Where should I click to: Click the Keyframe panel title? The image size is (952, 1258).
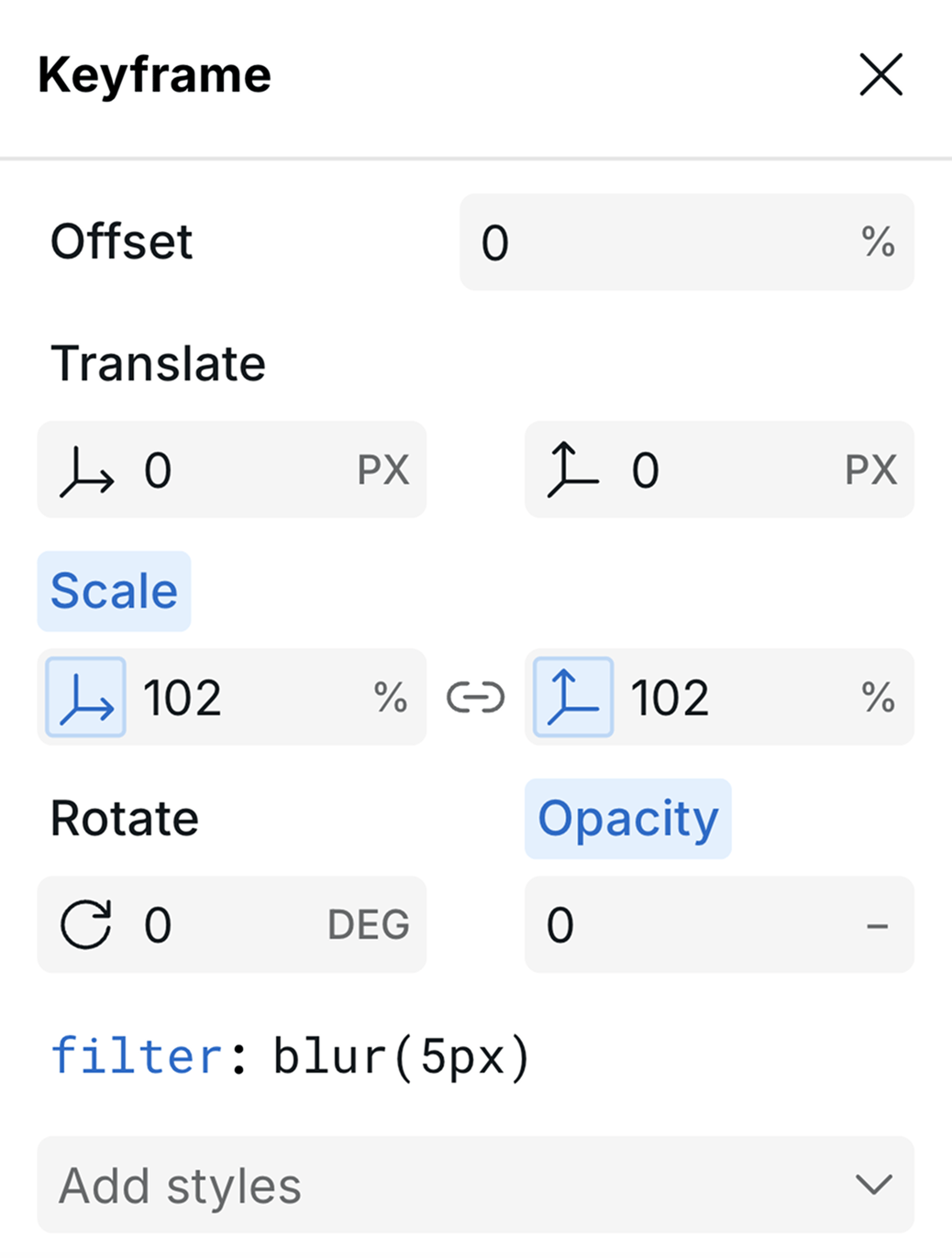pos(153,75)
